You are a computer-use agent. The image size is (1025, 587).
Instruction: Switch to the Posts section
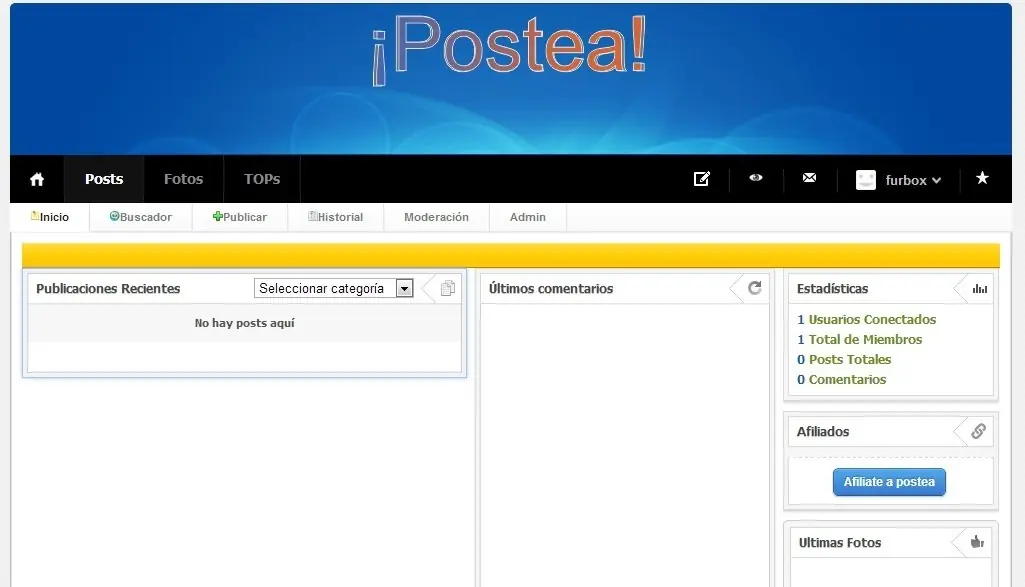coord(104,179)
